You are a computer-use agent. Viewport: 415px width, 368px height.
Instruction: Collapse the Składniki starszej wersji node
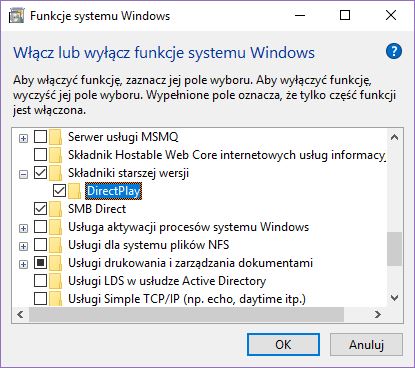(x=23, y=174)
